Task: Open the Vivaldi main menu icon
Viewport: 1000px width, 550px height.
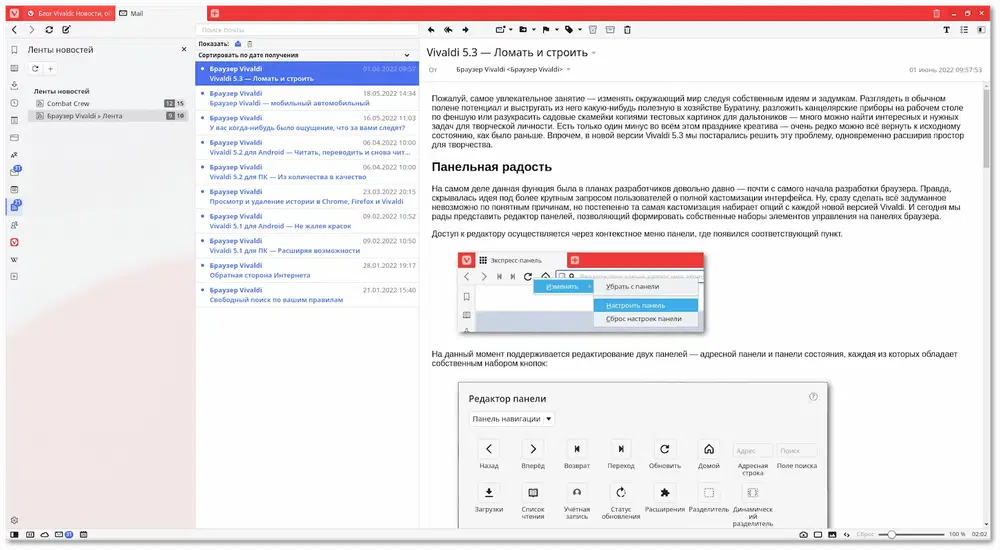Action: coord(14,13)
